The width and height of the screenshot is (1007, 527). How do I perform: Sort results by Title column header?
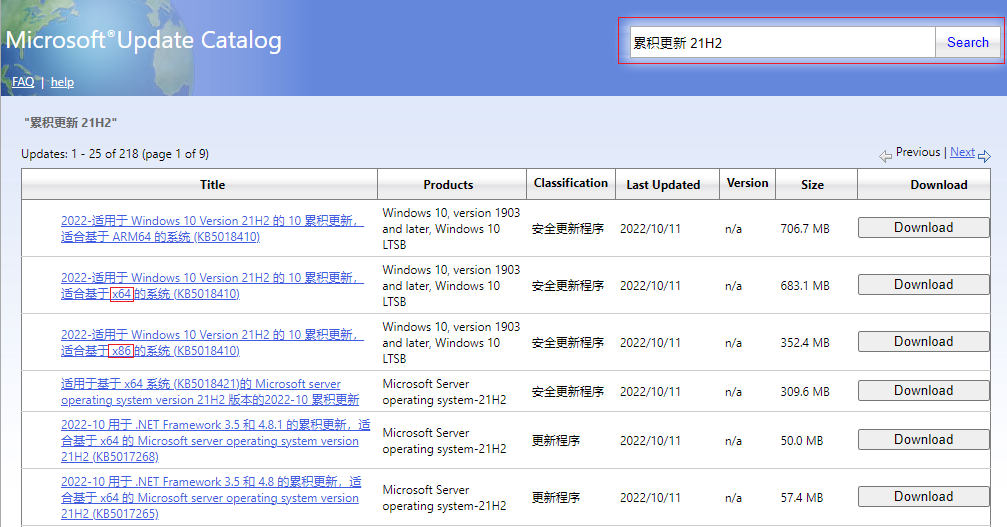point(212,185)
